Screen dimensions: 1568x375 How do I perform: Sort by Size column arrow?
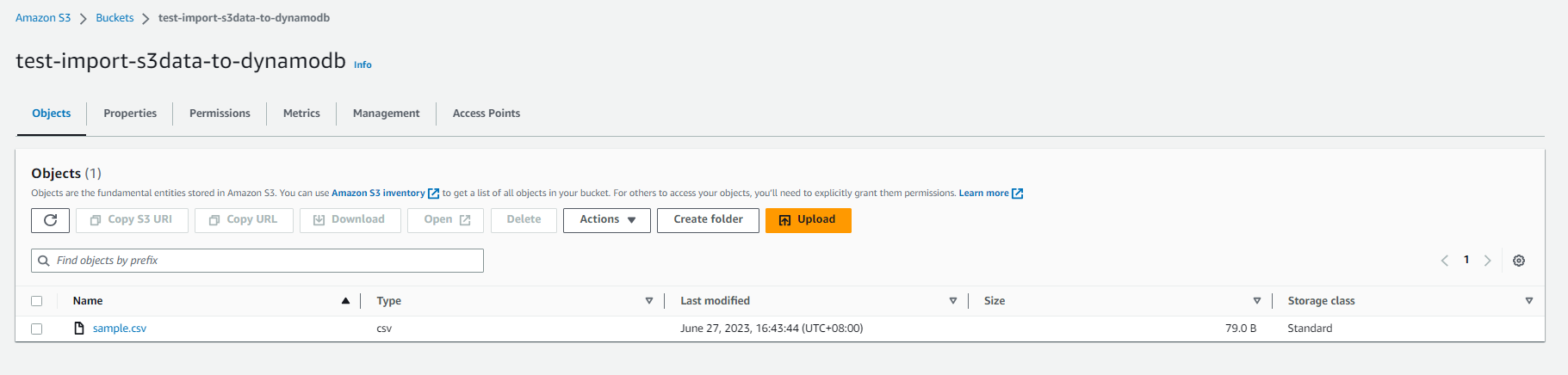tap(1257, 301)
